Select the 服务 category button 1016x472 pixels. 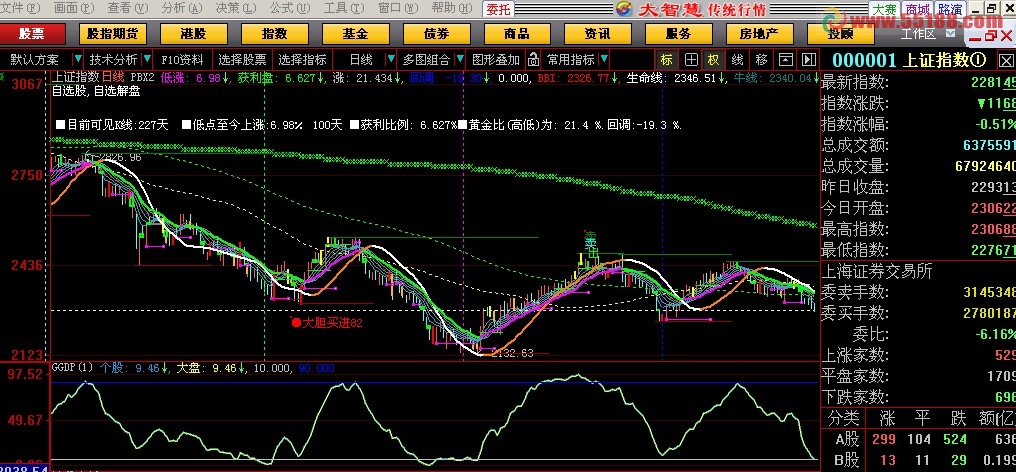point(678,34)
